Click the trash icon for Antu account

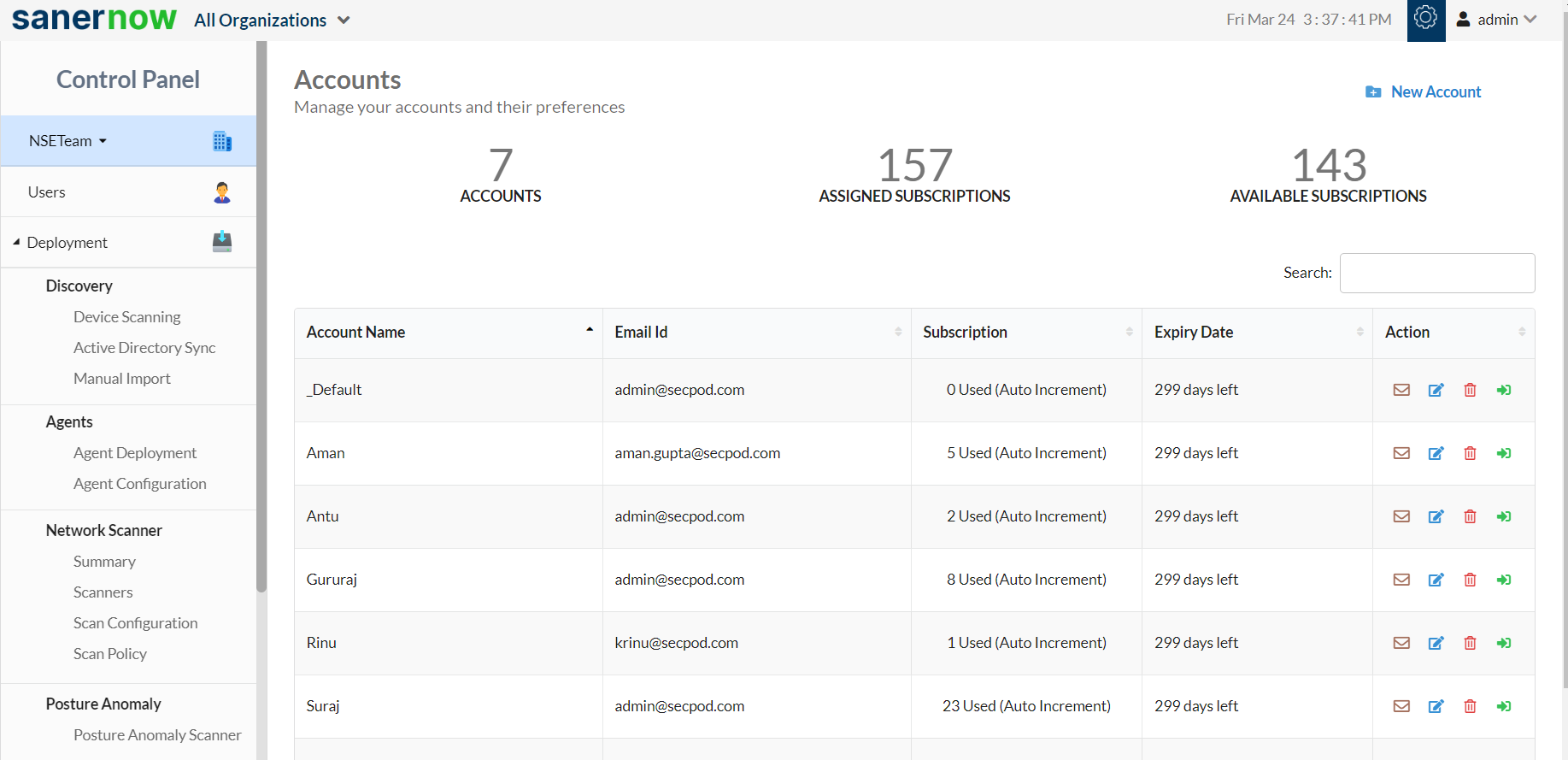tap(1470, 516)
